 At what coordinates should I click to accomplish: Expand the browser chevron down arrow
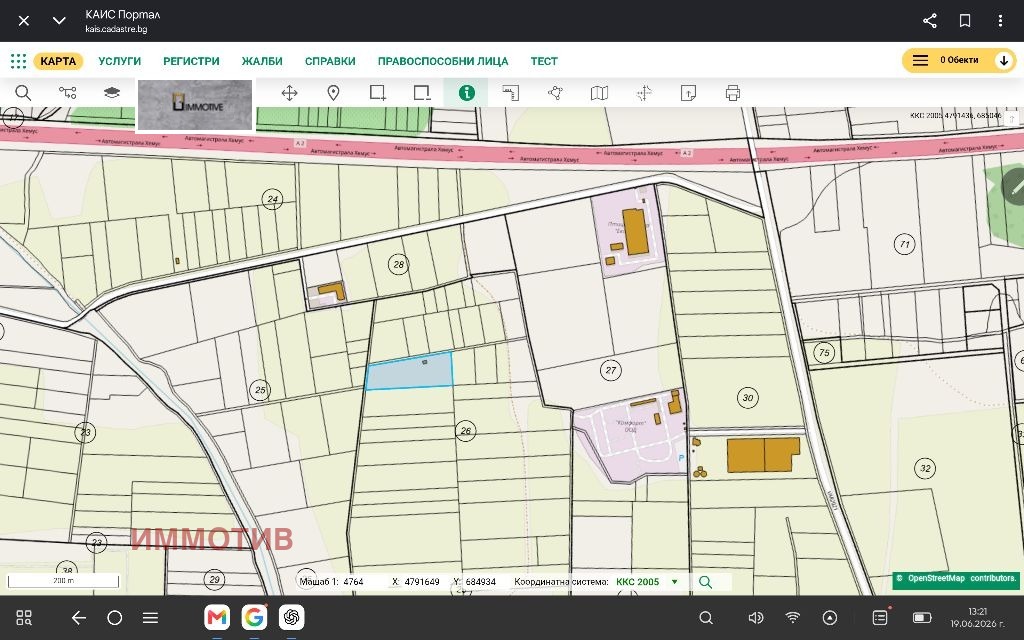(x=59, y=21)
